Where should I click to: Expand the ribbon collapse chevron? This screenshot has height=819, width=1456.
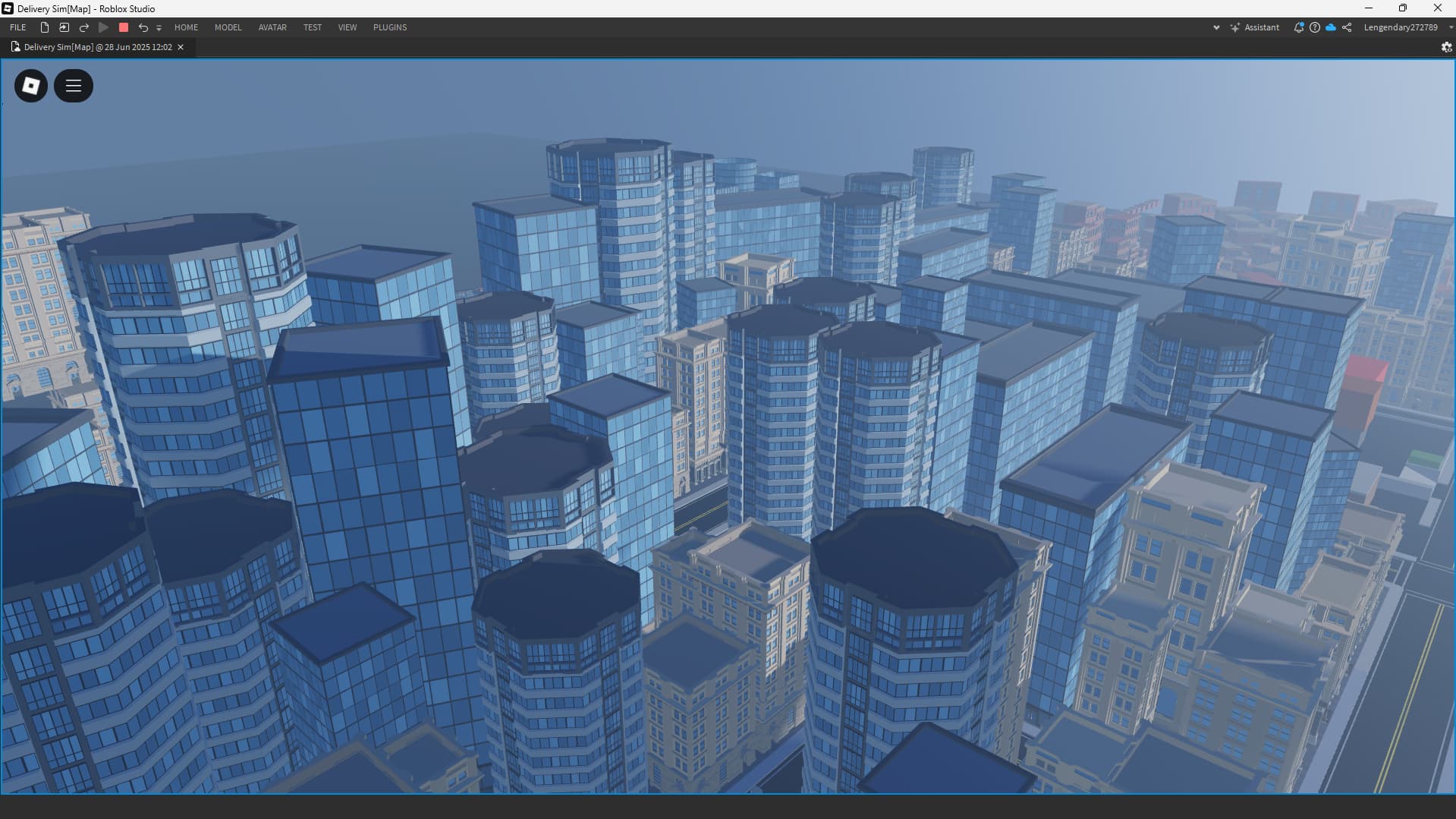click(x=1216, y=27)
